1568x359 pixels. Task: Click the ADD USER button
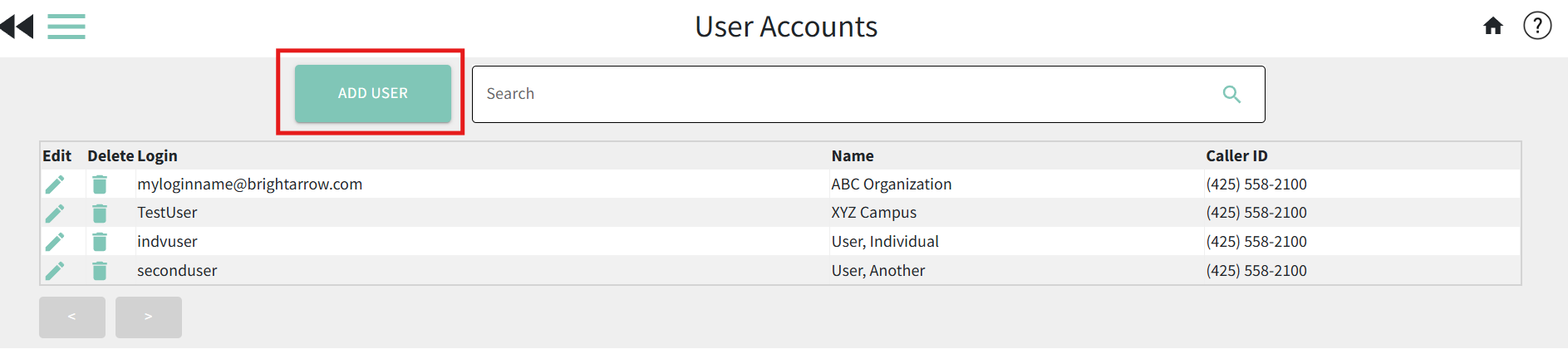373,94
